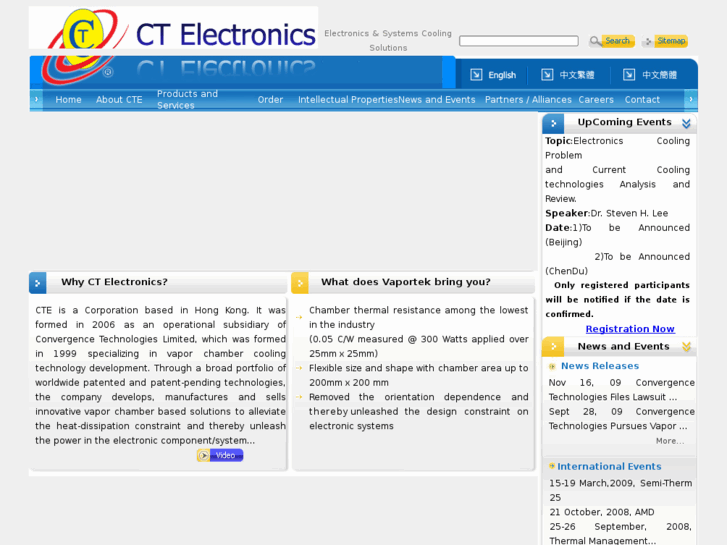
Task: Click arrow bullet before Removed the orientation
Action: click(299, 397)
